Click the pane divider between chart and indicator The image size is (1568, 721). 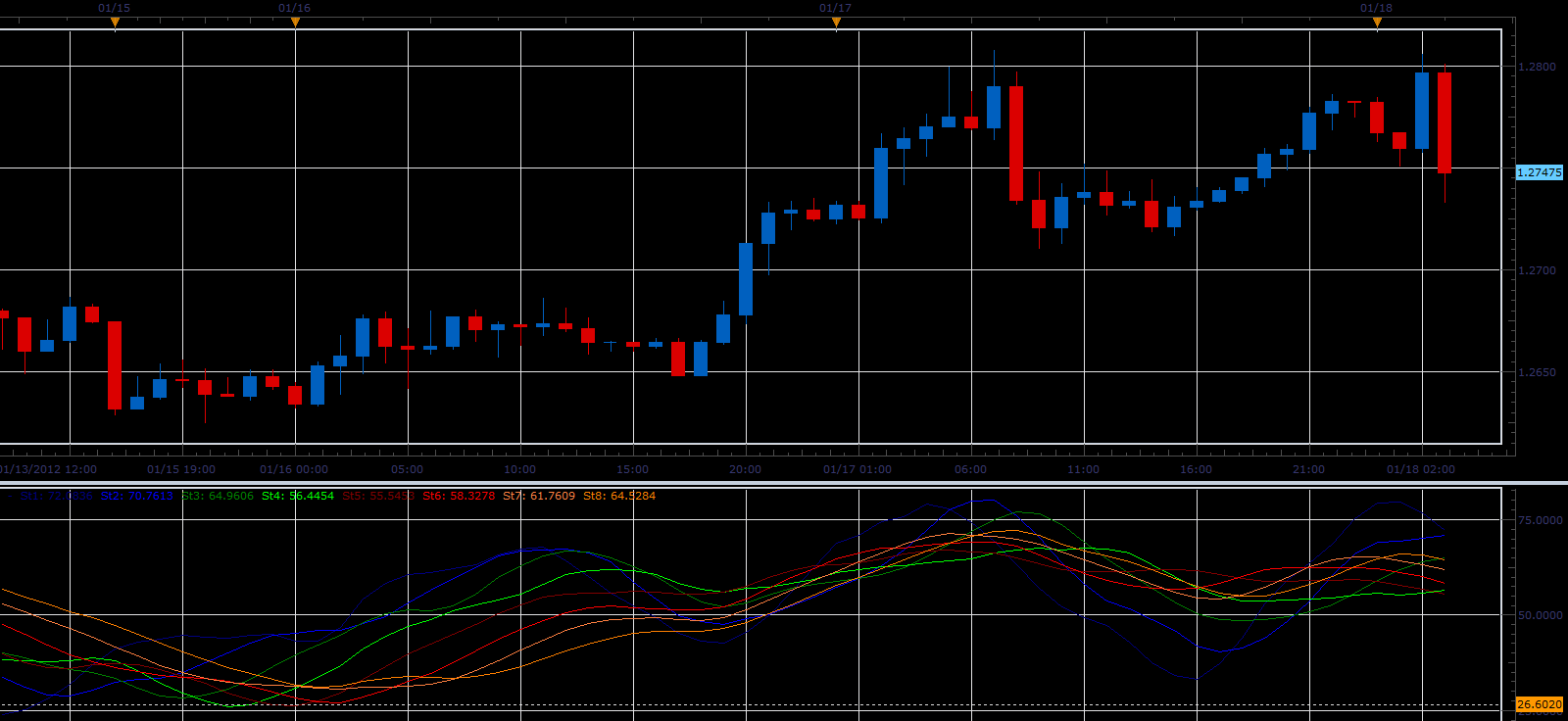tap(784, 482)
